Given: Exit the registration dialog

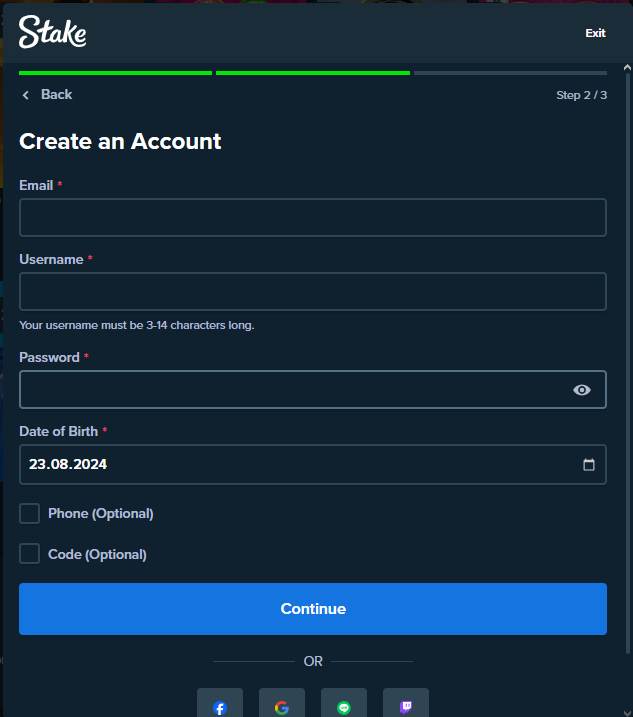Looking at the screenshot, I should pyautogui.click(x=595, y=33).
